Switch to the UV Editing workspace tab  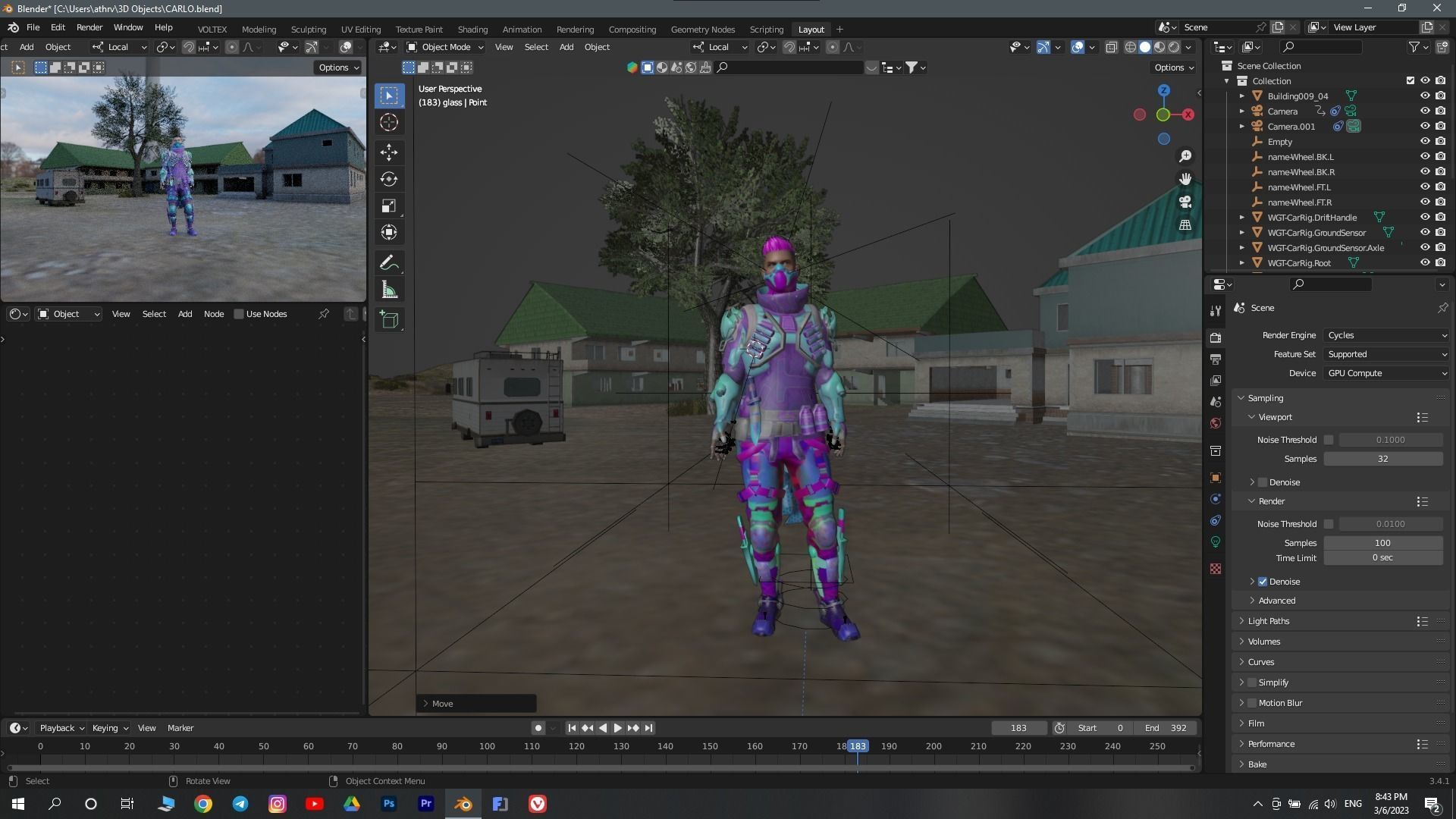point(361,30)
